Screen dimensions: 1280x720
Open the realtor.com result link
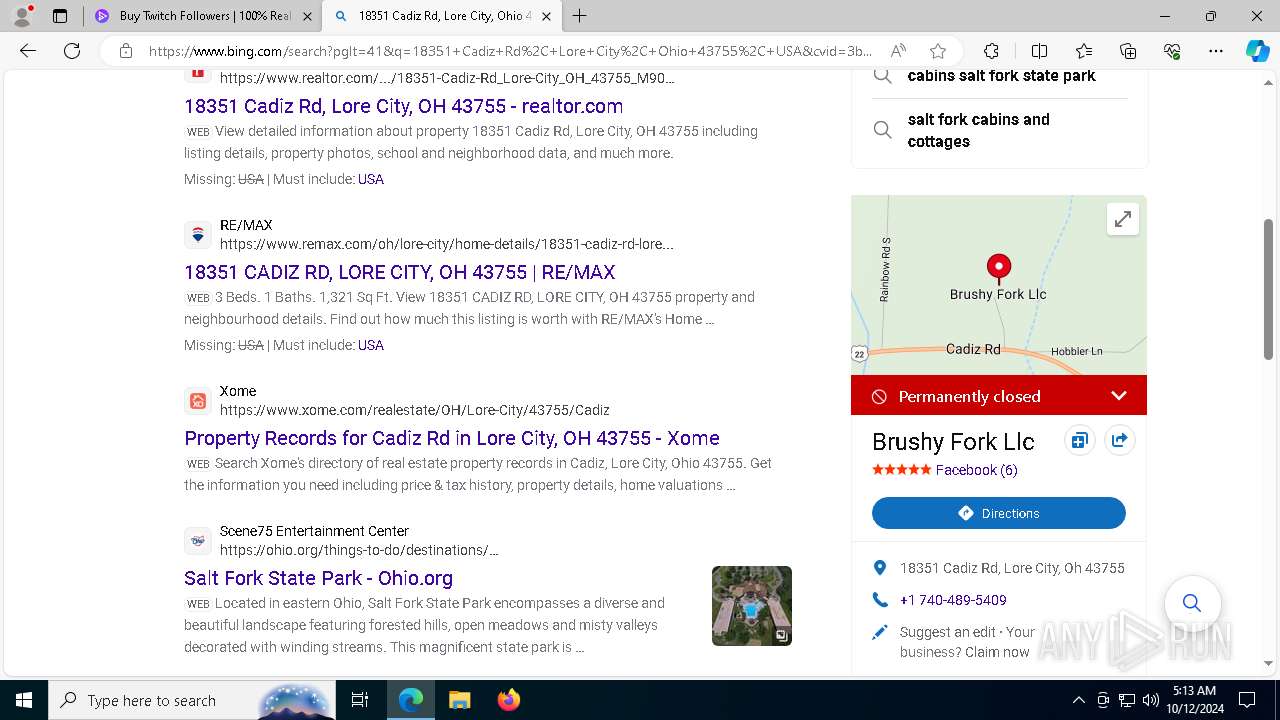[403, 106]
